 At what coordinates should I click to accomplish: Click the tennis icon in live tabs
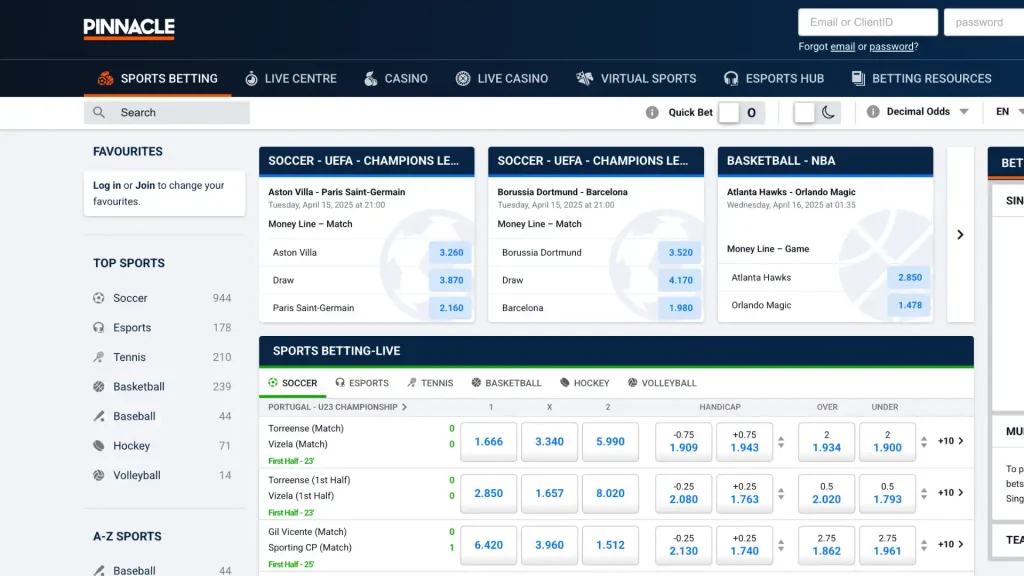click(x=411, y=383)
